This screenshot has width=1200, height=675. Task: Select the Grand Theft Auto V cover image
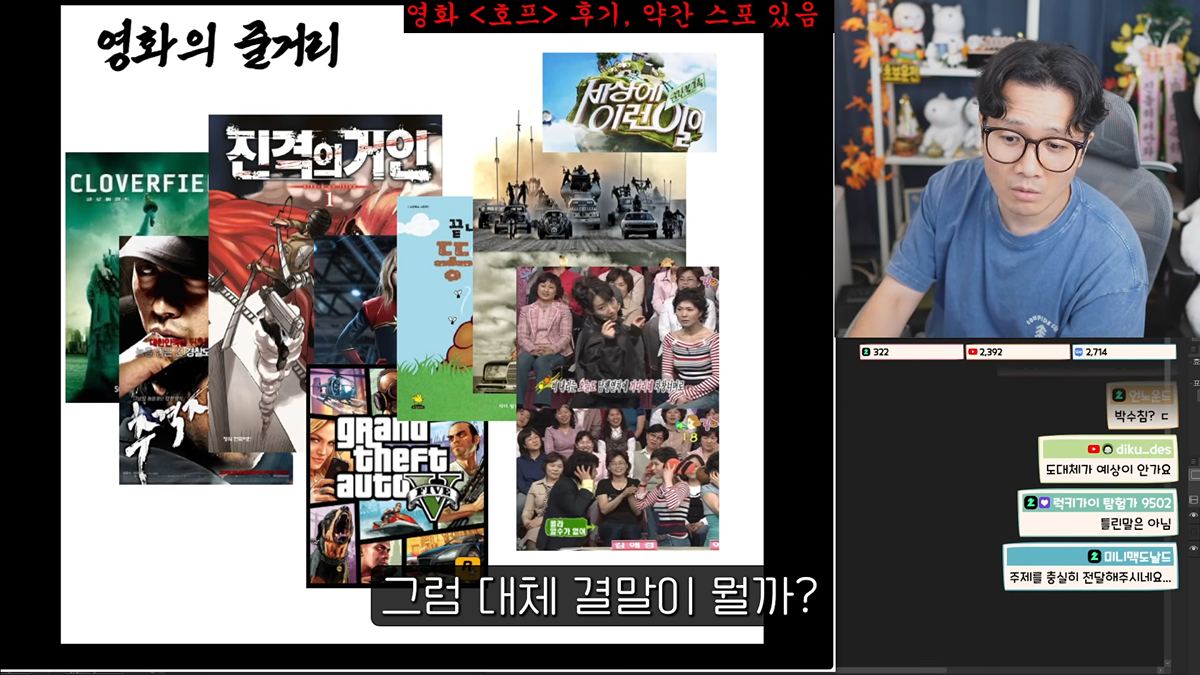(x=396, y=476)
